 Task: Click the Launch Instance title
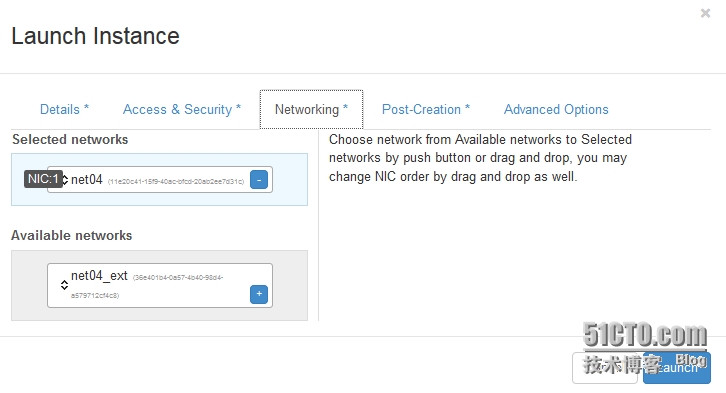point(95,36)
